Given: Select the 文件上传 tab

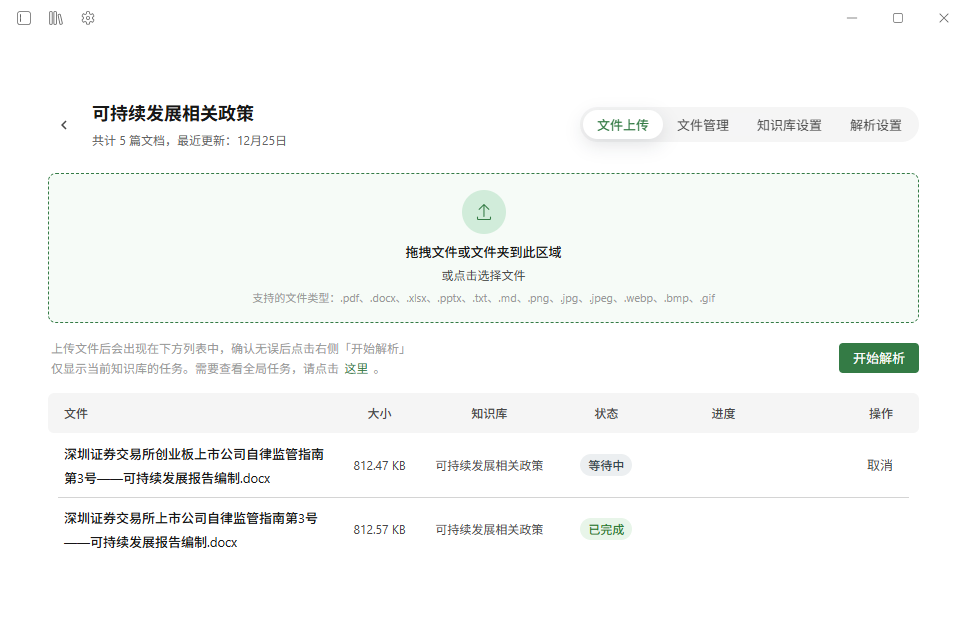Looking at the screenshot, I should coord(622,124).
